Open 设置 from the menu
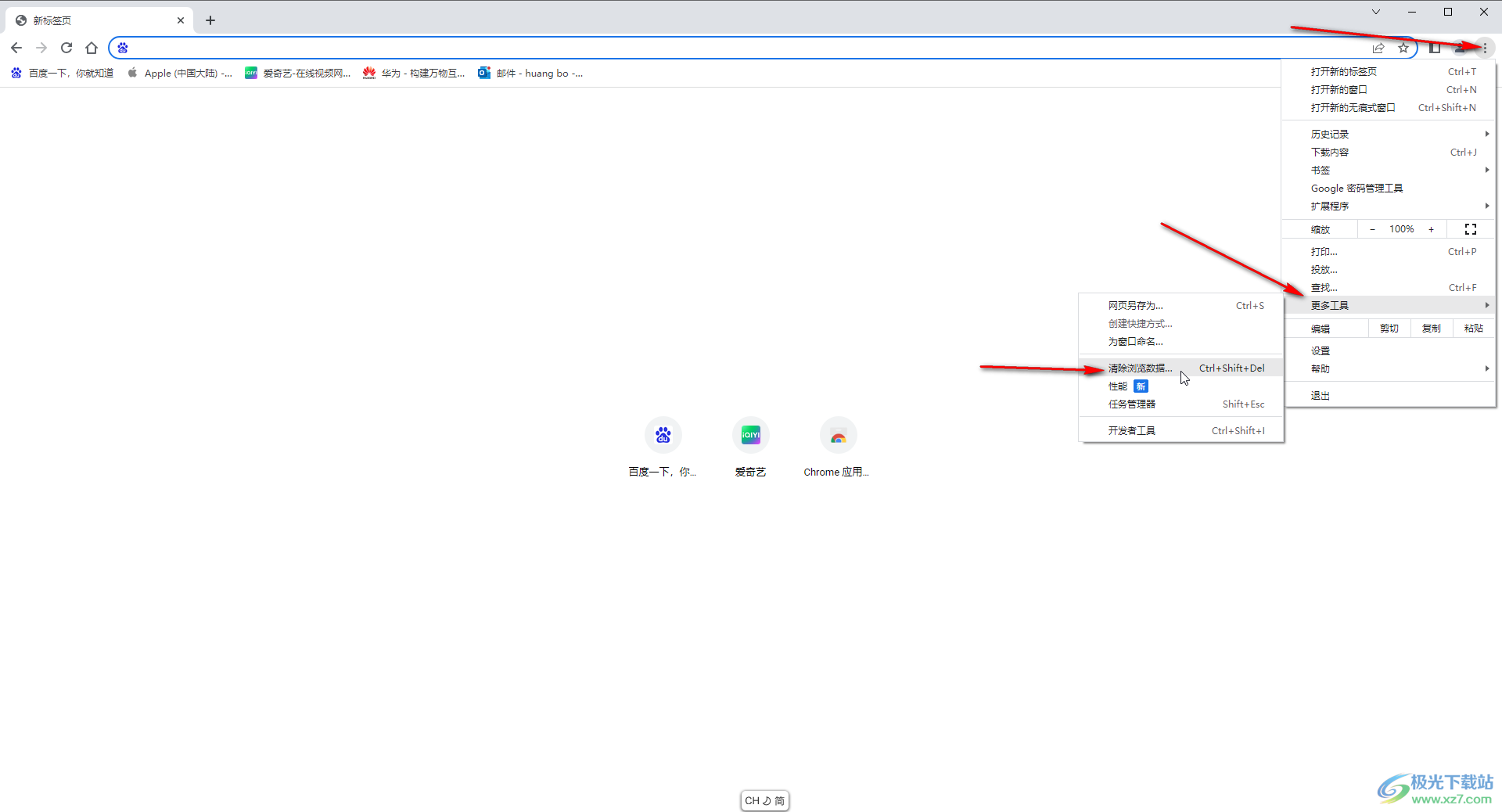 click(1389, 350)
